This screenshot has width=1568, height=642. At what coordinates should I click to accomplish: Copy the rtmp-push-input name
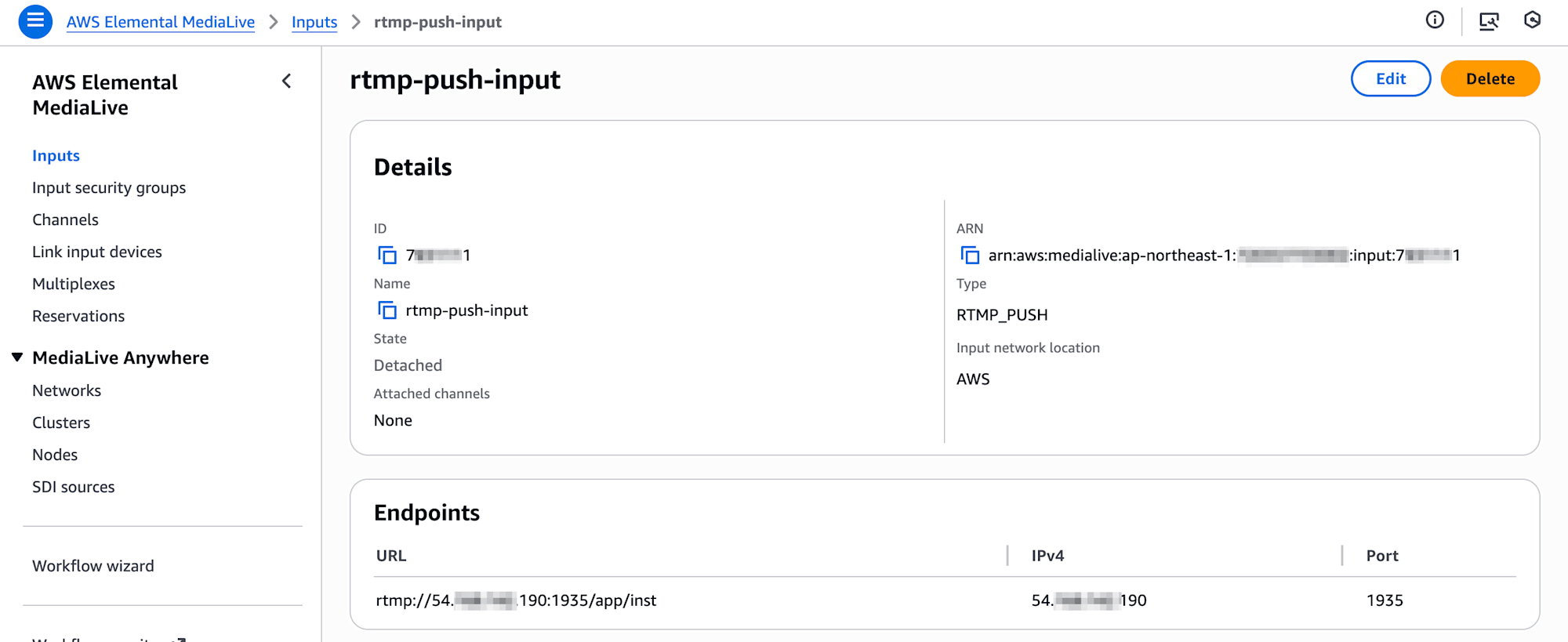point(387,310)
